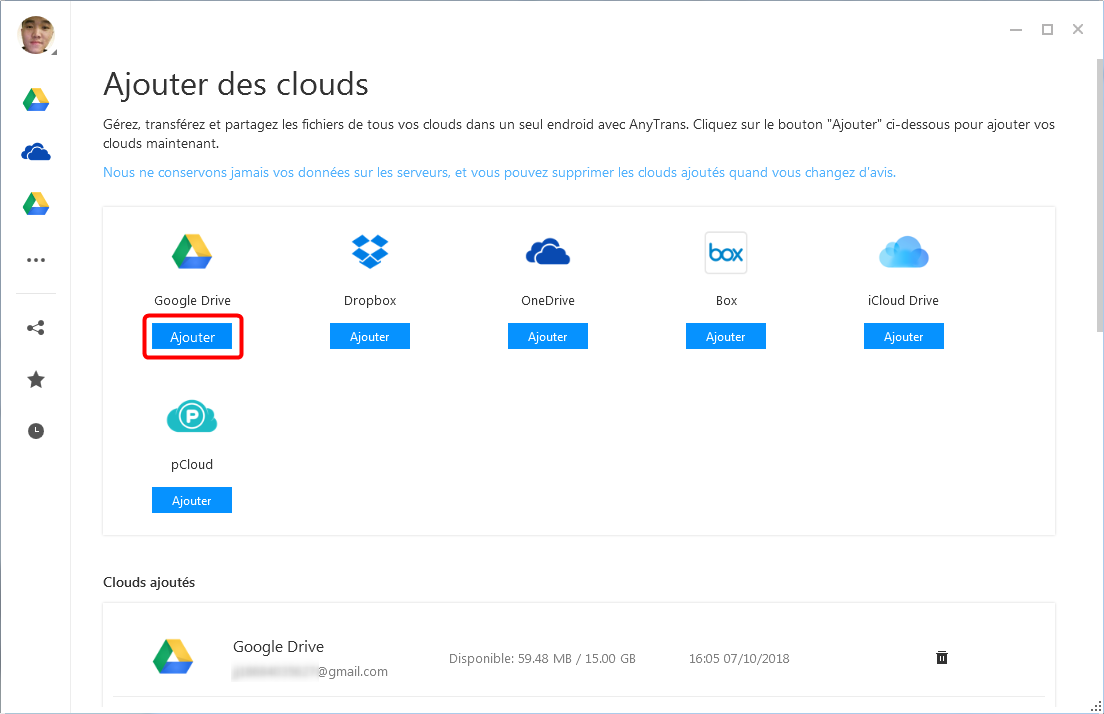This screenshot has width=1104, height=714.
Task: Click Ajouter under pCloud
Action: pyautogui.click(x=192, y=501)
